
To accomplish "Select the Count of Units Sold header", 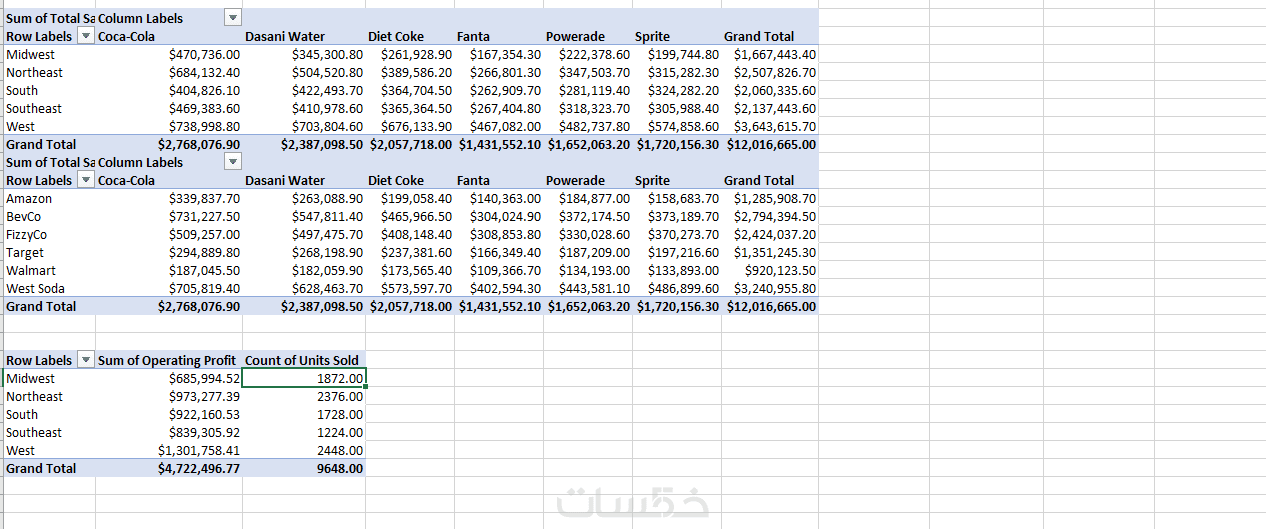I will tap(302, 360).
